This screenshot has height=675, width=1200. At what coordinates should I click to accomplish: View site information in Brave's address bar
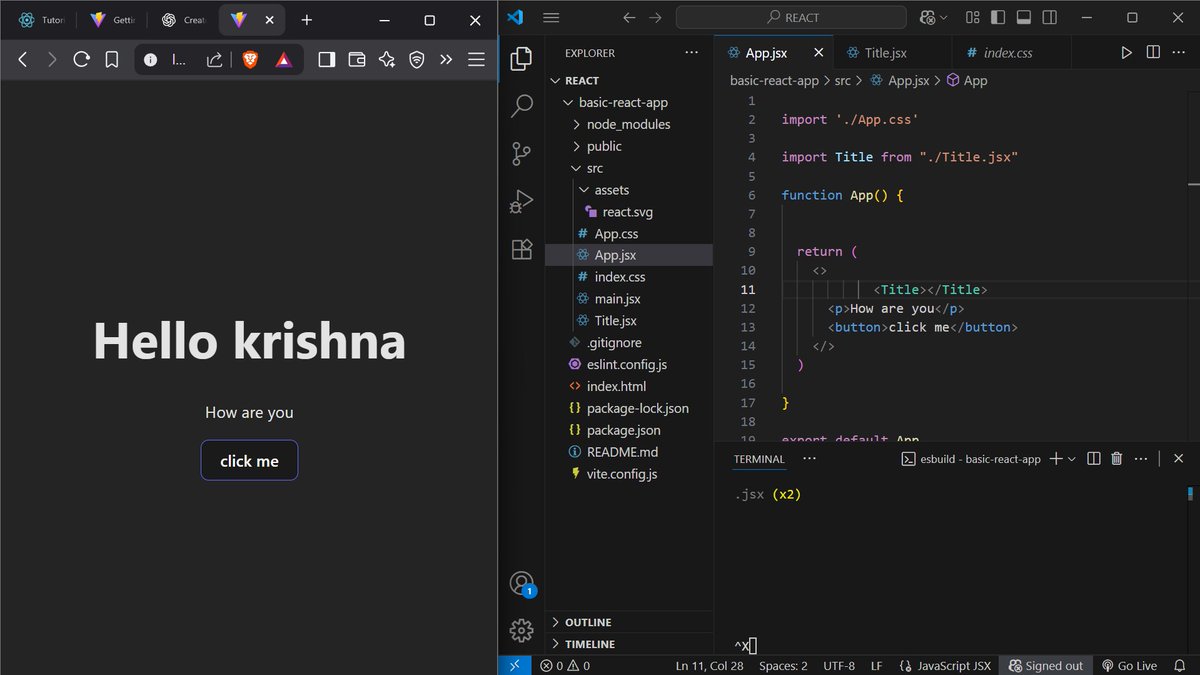[150, 60]
